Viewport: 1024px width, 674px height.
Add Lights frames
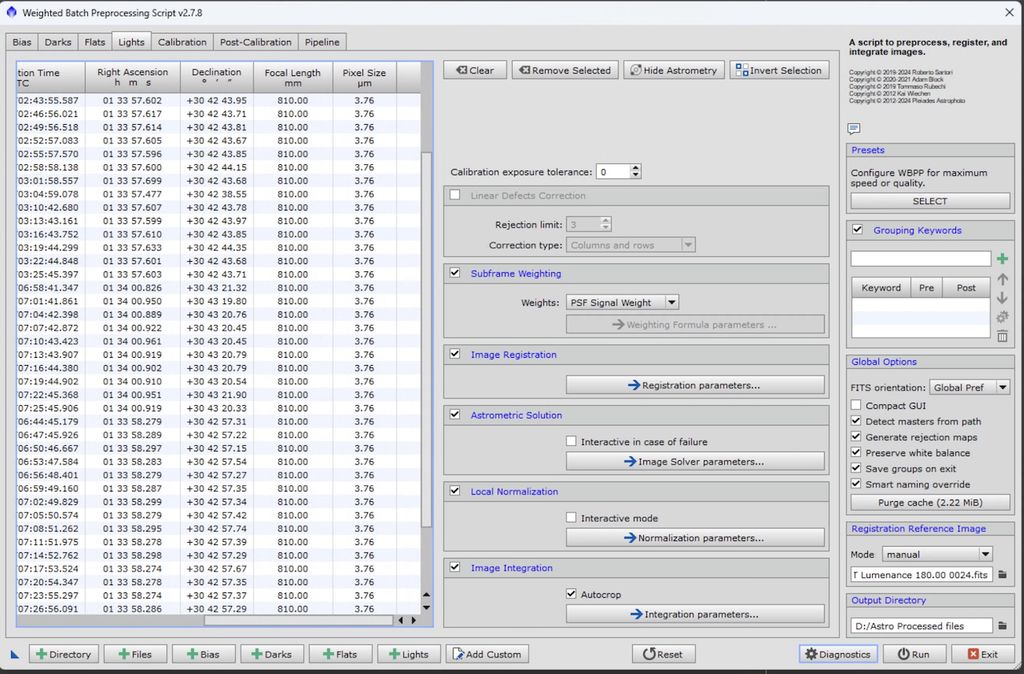[409, 654]
